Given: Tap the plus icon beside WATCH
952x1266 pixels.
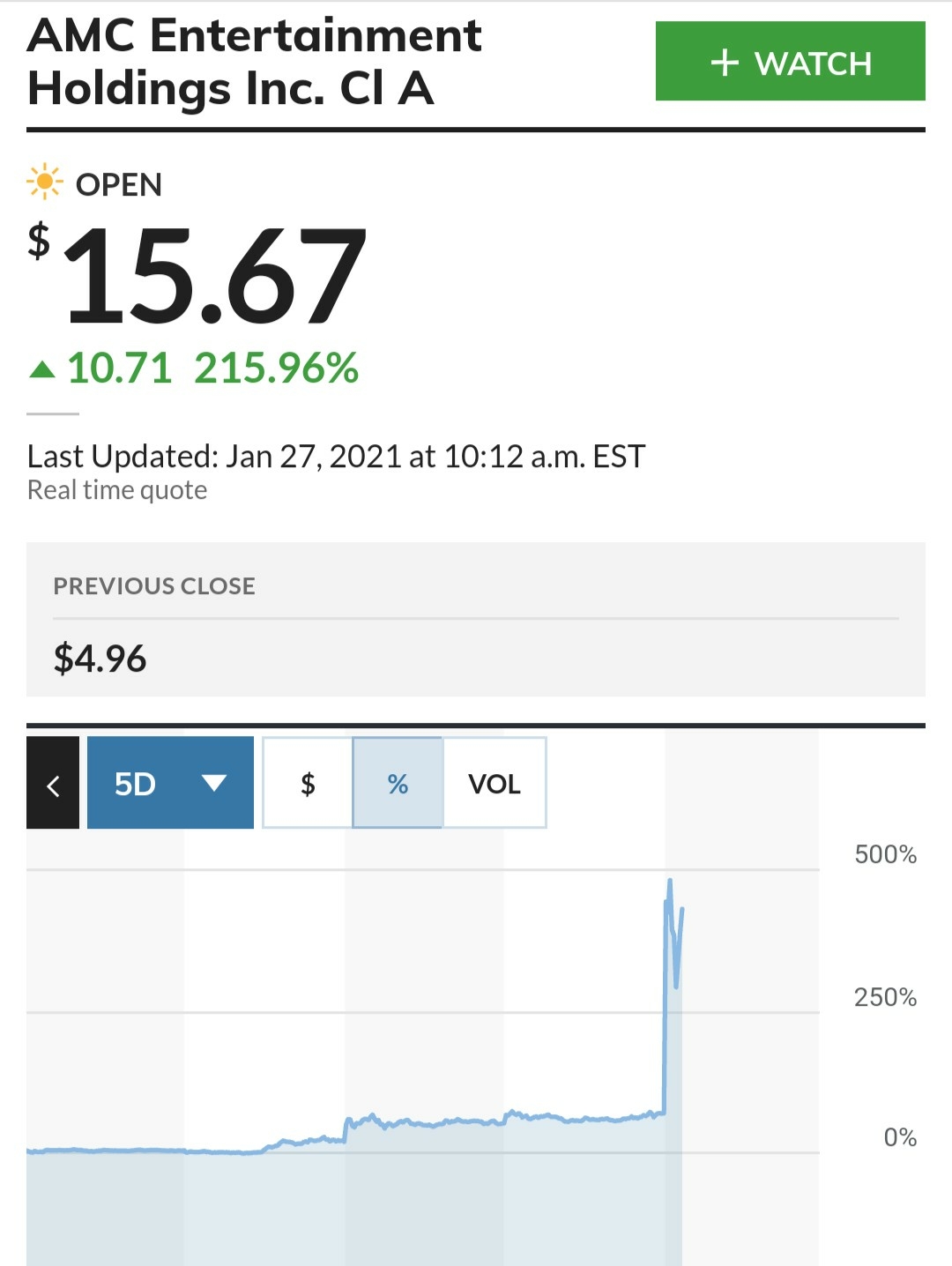Looking at the screenshot, I should coord(725,63).
